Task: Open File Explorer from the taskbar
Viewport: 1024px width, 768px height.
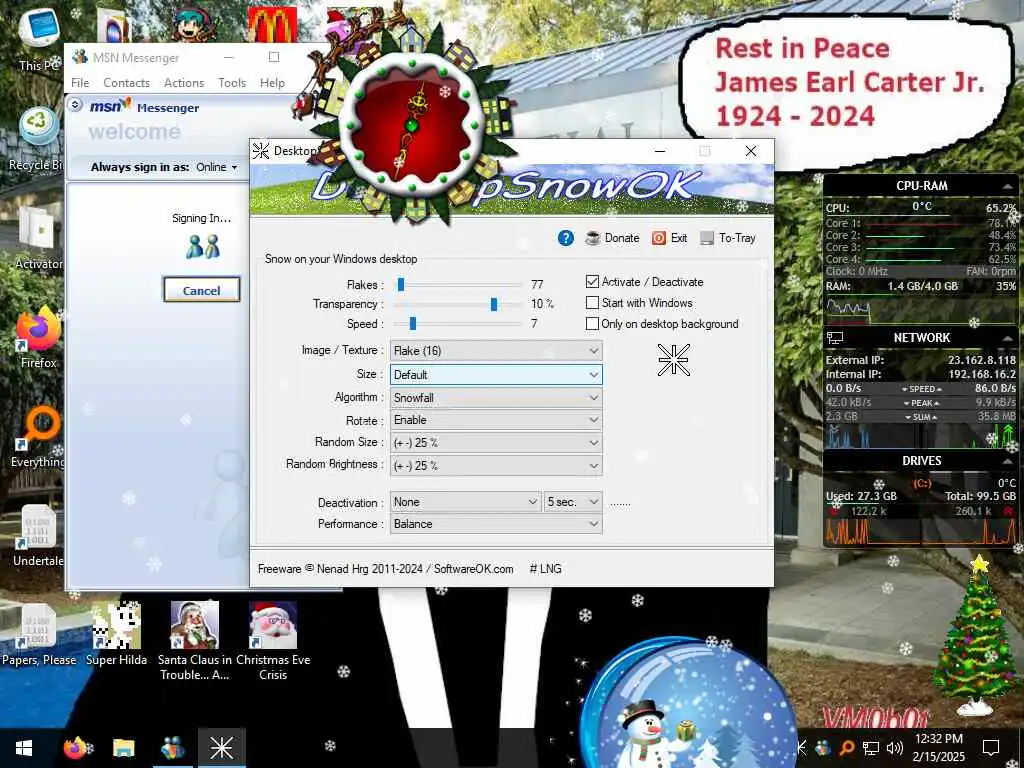Action: tap(123, 748)
